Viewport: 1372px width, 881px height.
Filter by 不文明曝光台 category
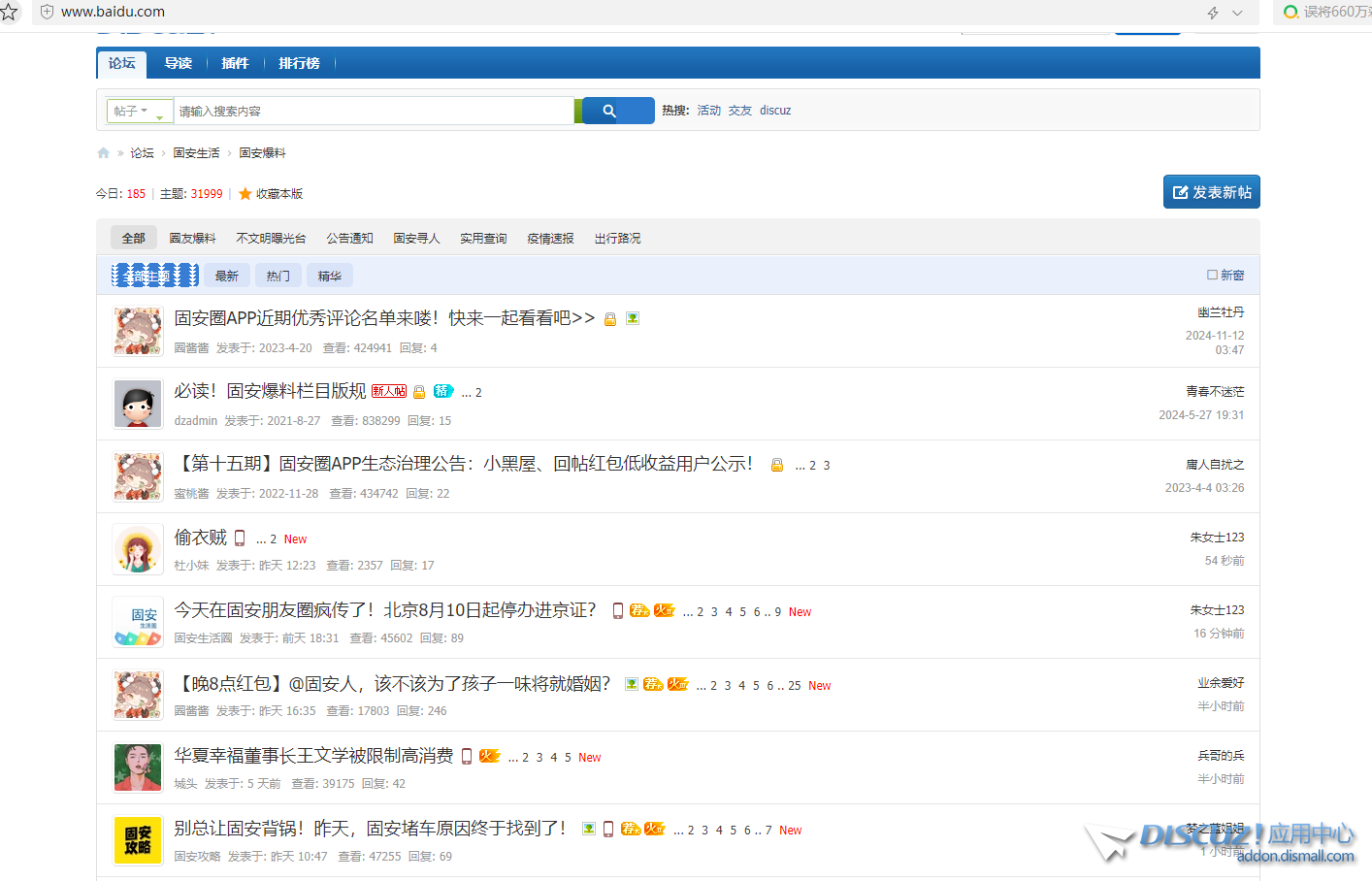[271, 239]
